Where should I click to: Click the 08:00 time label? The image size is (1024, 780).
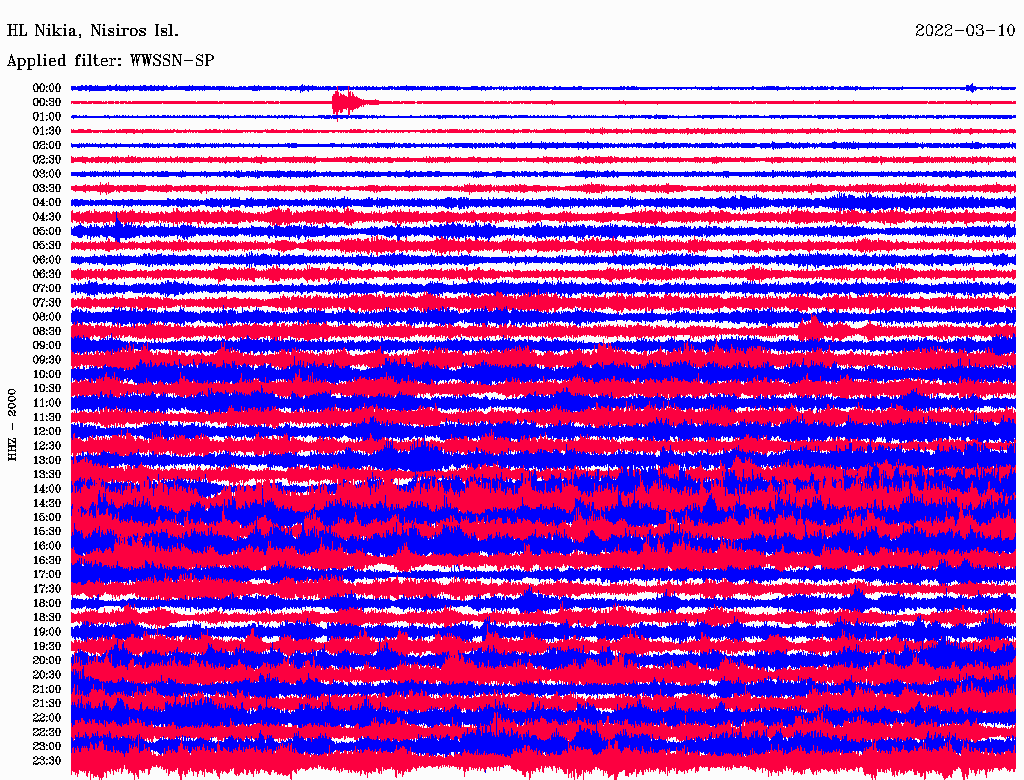click(47, 317)
